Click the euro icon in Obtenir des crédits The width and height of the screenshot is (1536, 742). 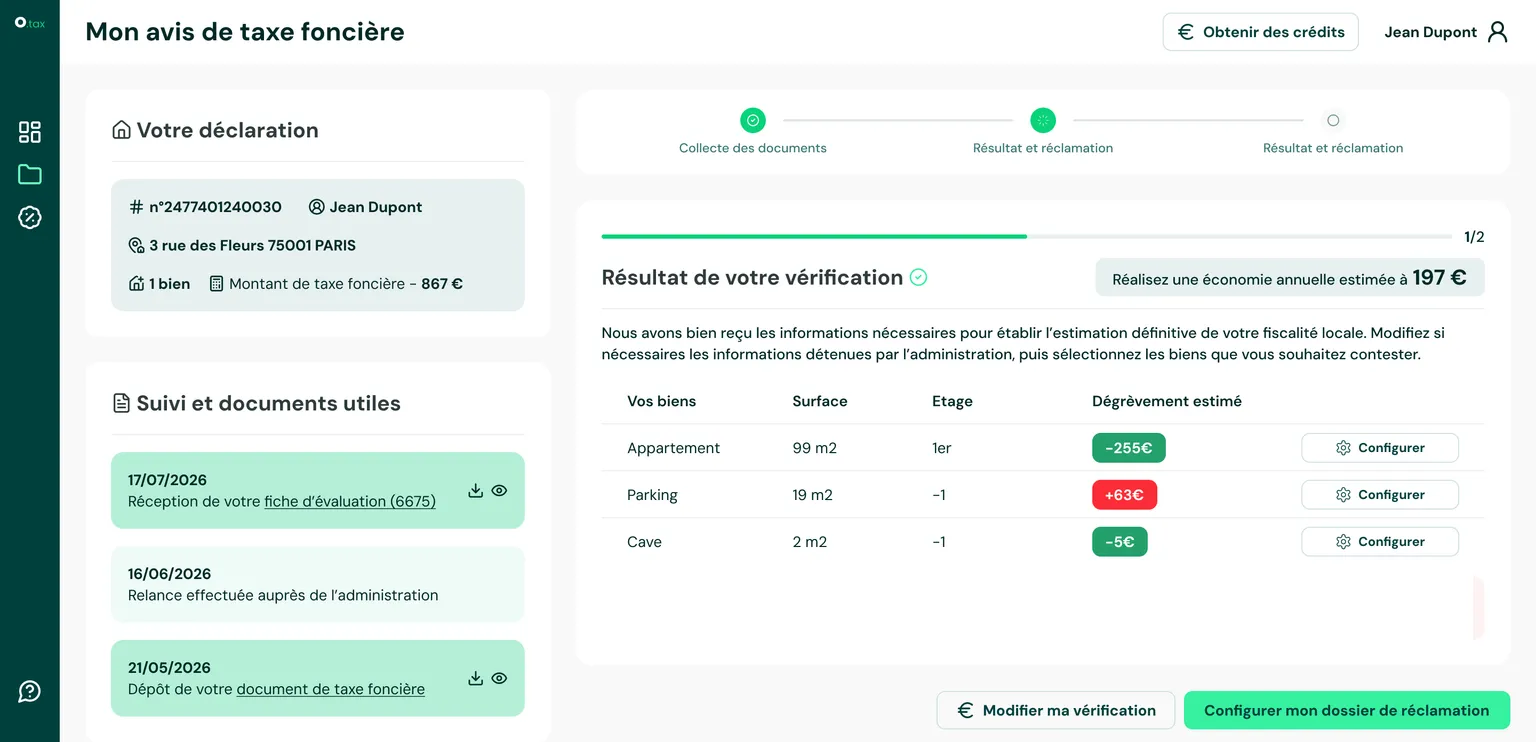(x=1186, y=32)
